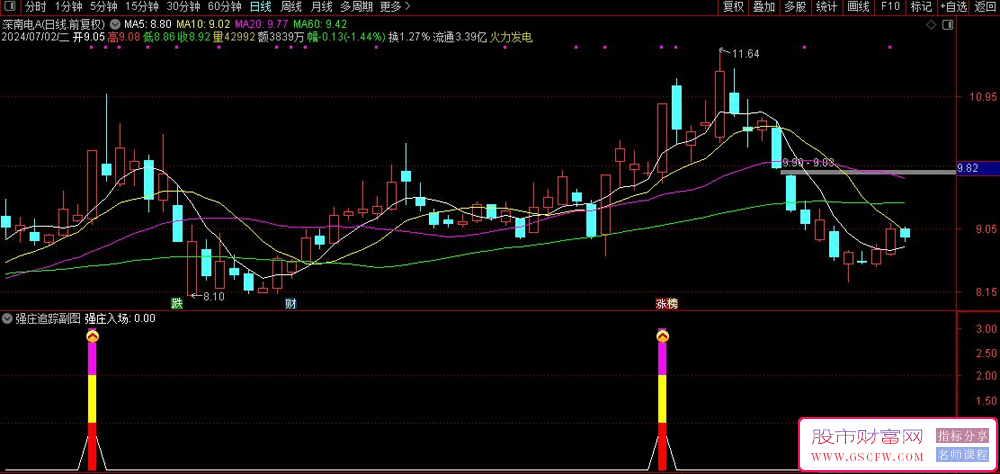1000x474 pixels.
Task: Select the 60分钟 period tab
Action: click(224, 7)
